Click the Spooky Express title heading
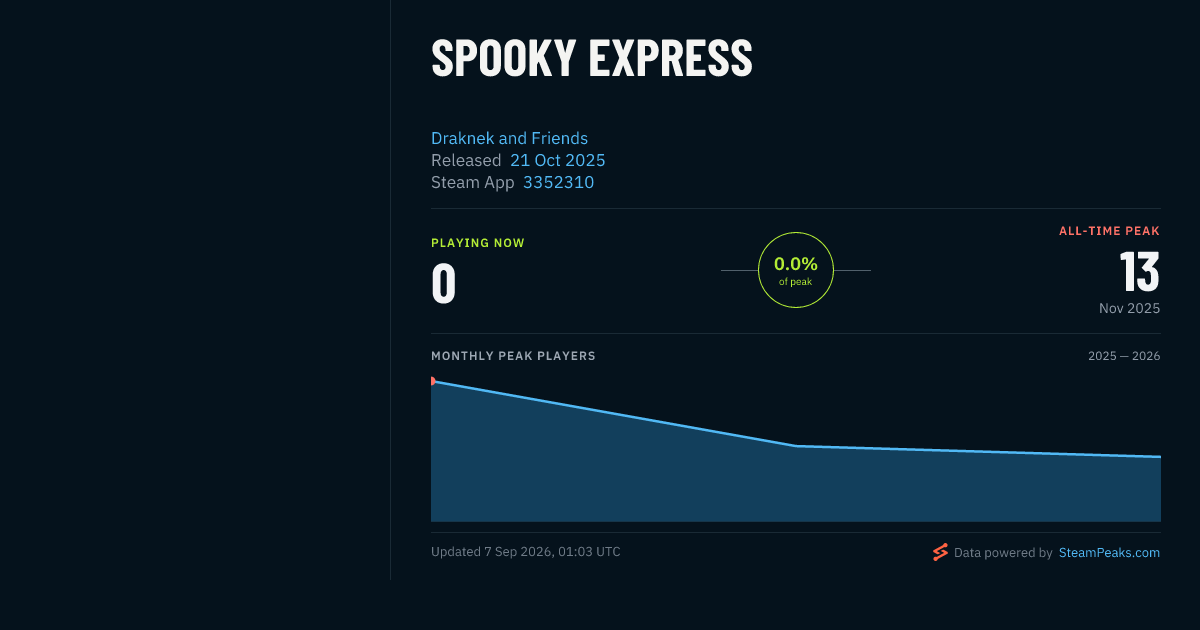1200x630 pixels. 591,58
